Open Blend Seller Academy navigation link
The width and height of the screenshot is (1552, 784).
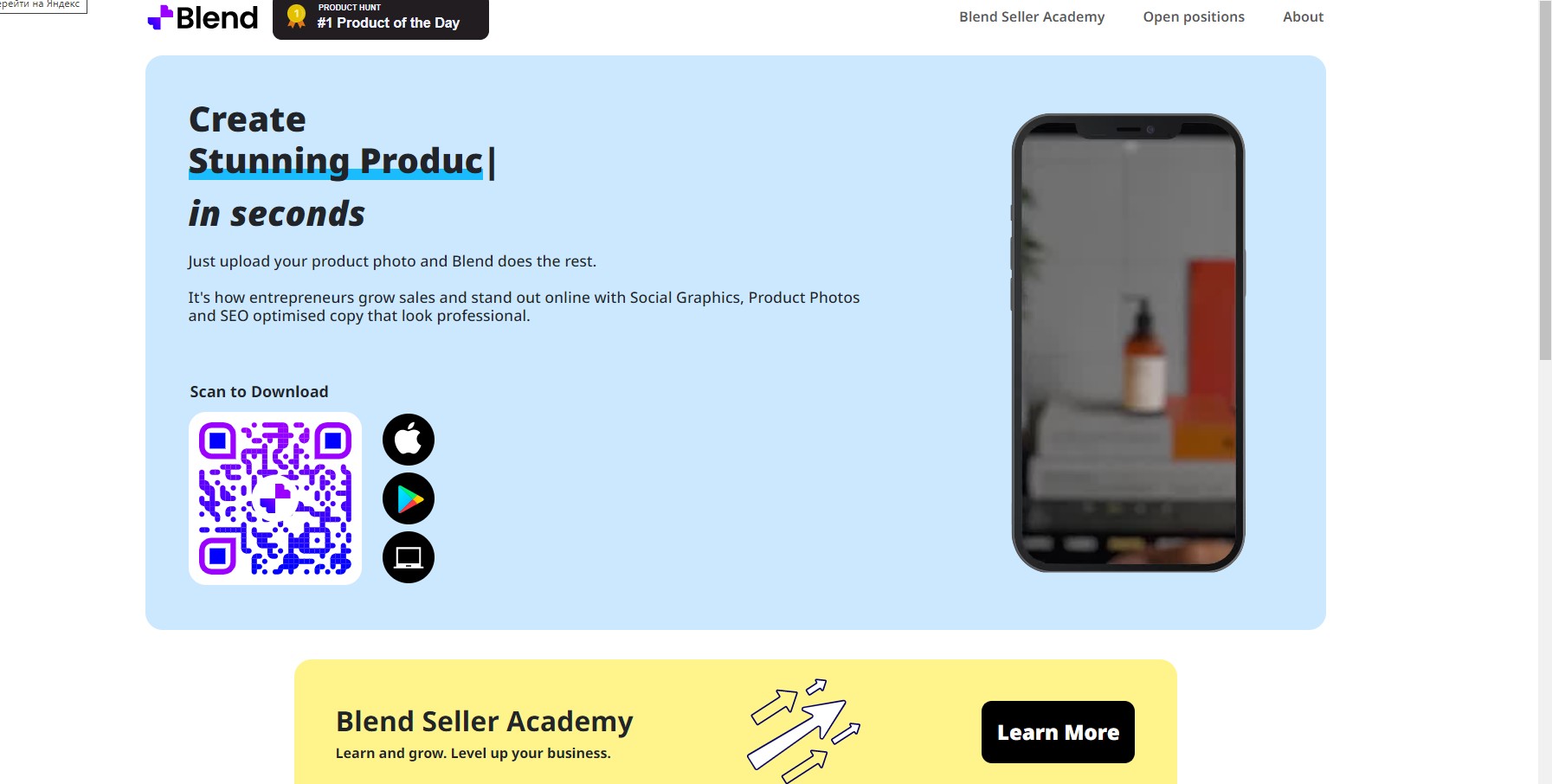(1032, 16)
